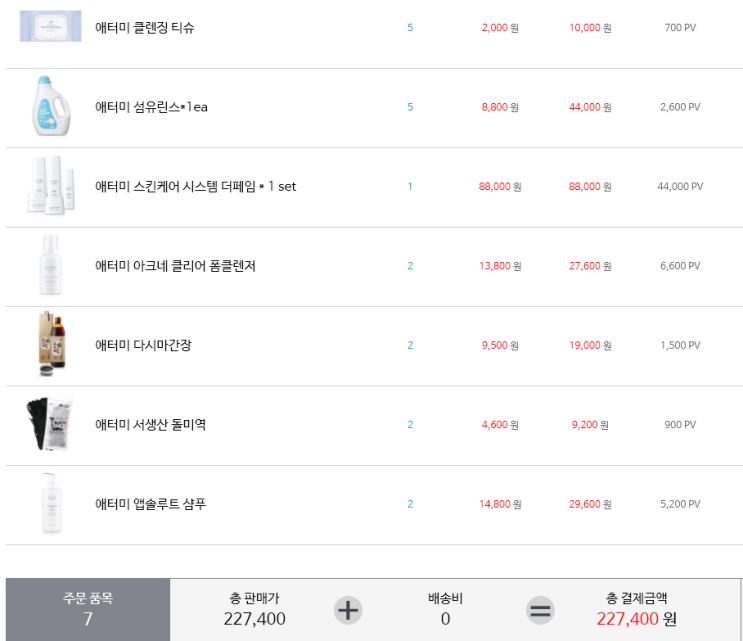743x641 pixels.
Task: Click the acne foam cleanser thumbnail
Action: coord(51,265)
